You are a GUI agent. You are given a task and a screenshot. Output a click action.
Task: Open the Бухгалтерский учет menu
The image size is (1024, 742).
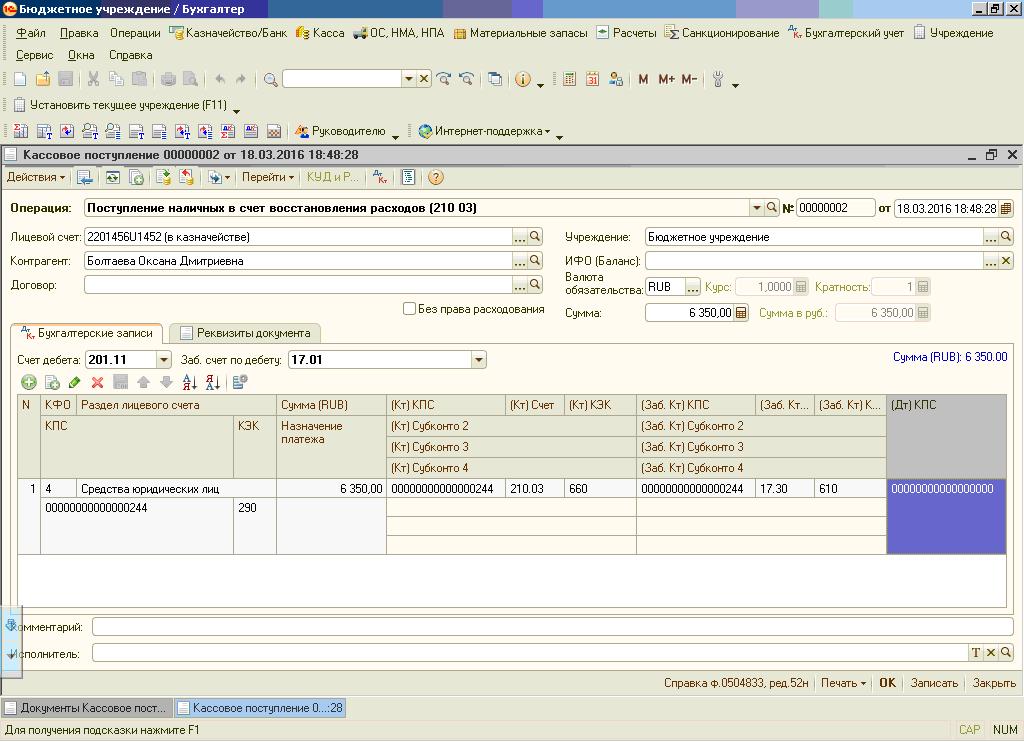pyautogui.click(x=846, y=33)
